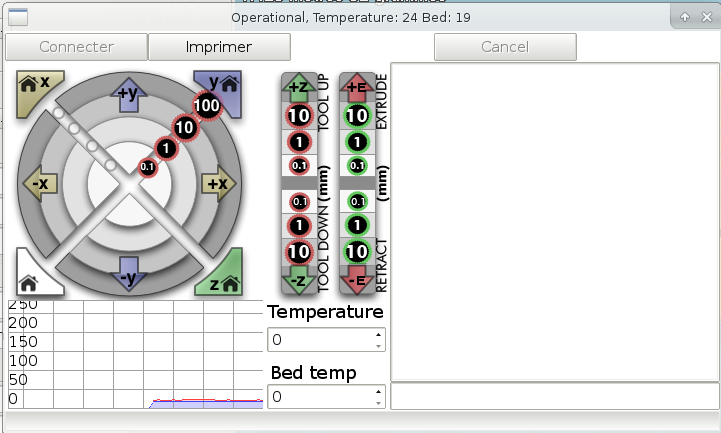721x433 pixels.
Task: Increase the Bed temp spinner value
Action: coord(378,392)
